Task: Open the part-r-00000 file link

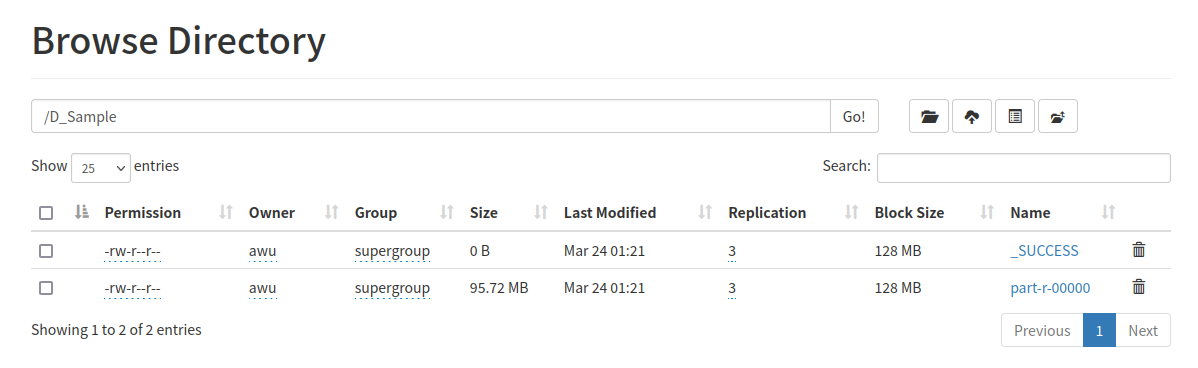Action: (1050, 288)
